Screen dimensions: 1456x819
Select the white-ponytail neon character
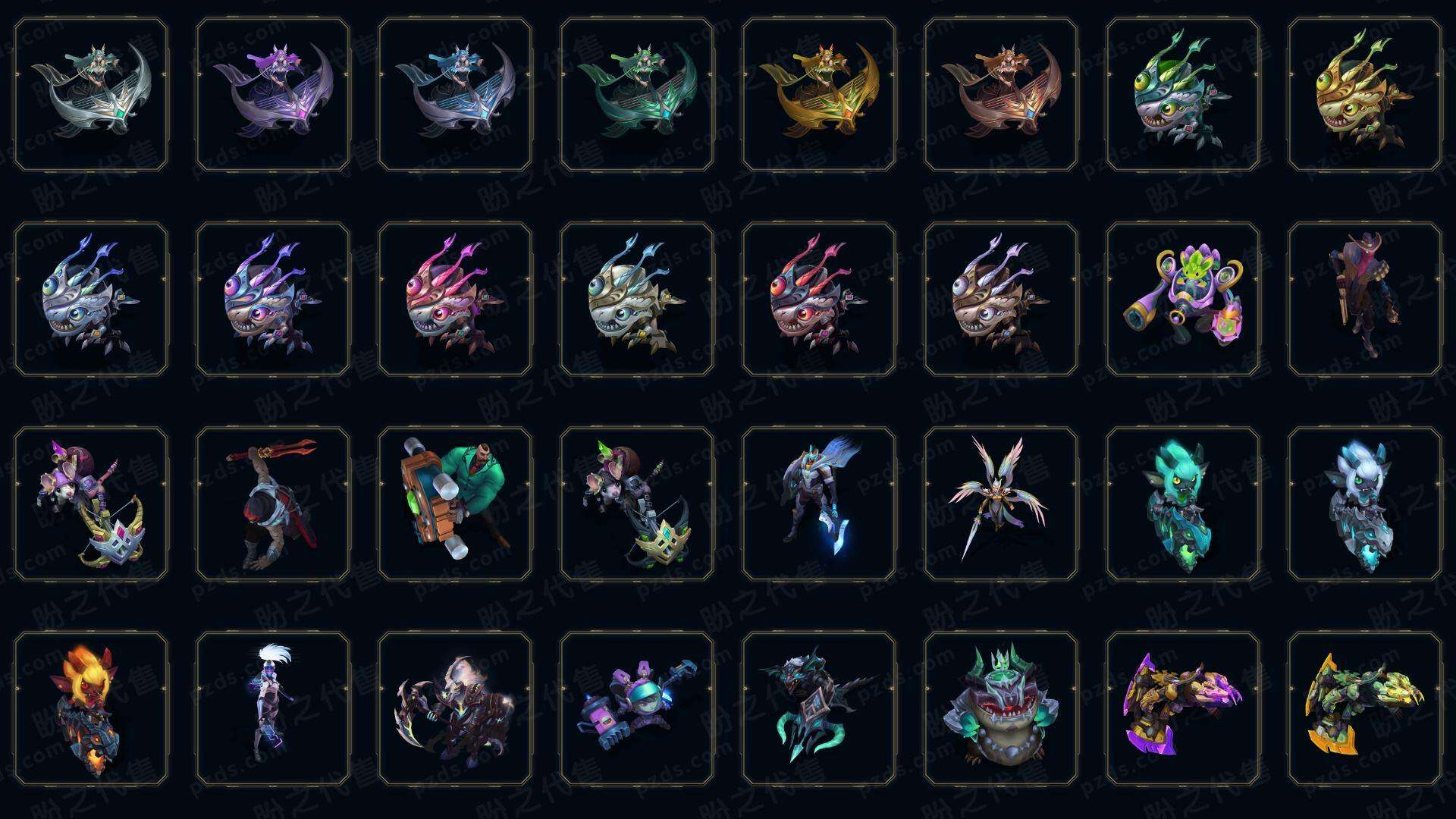click(273, 709)
